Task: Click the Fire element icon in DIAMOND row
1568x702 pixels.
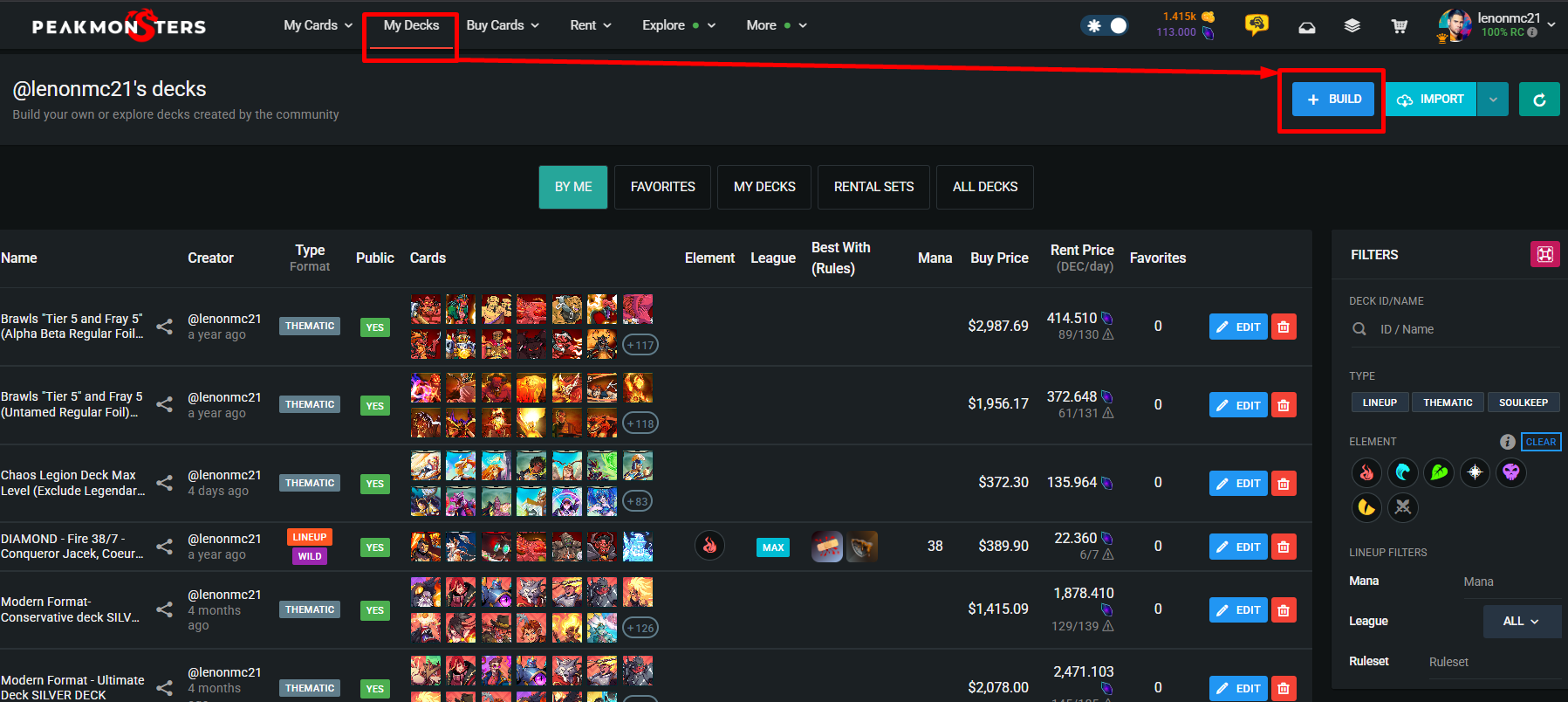Action: [710, 547]
